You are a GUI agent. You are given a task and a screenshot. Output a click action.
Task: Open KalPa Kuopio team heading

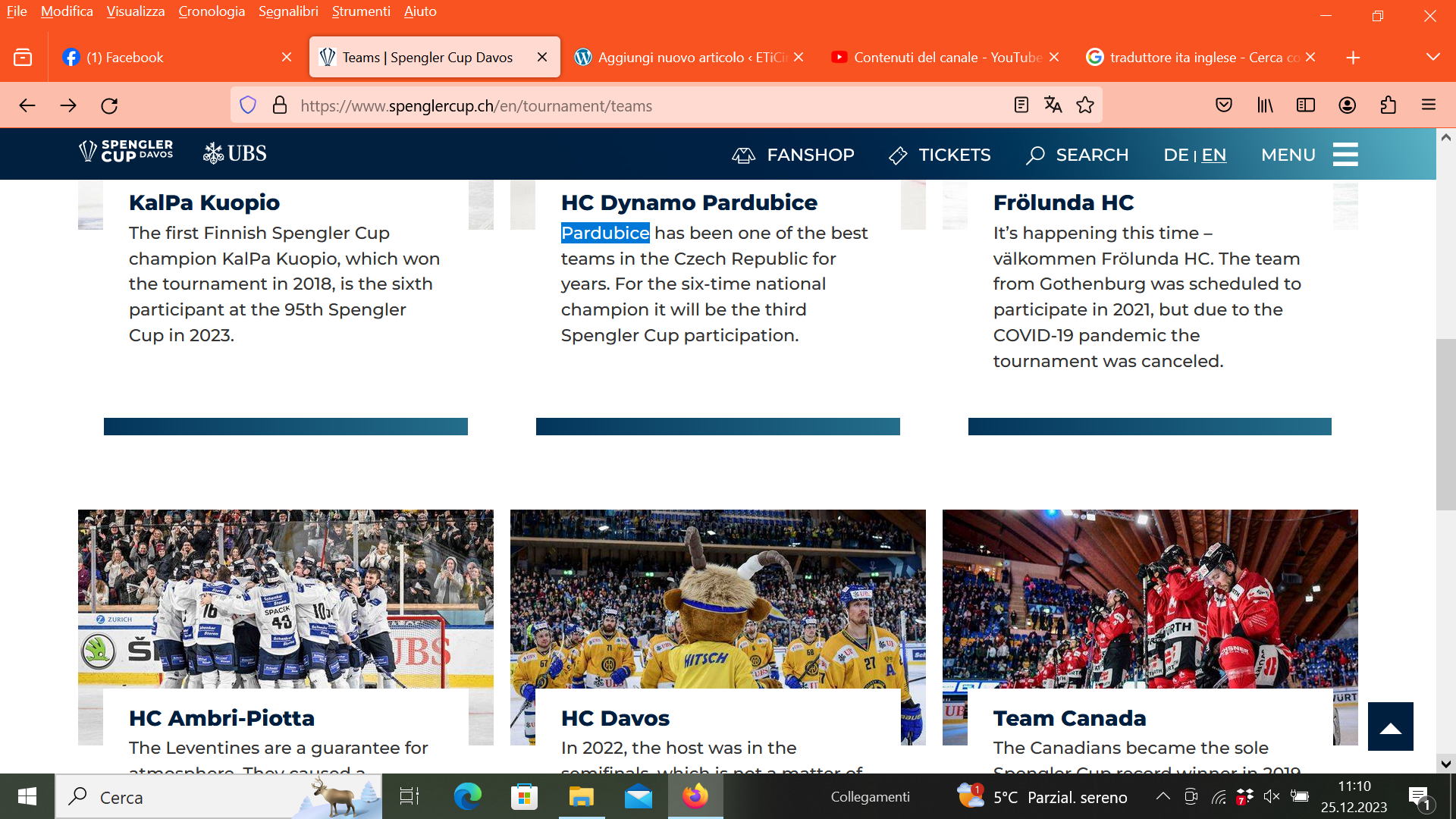(204, 202)
